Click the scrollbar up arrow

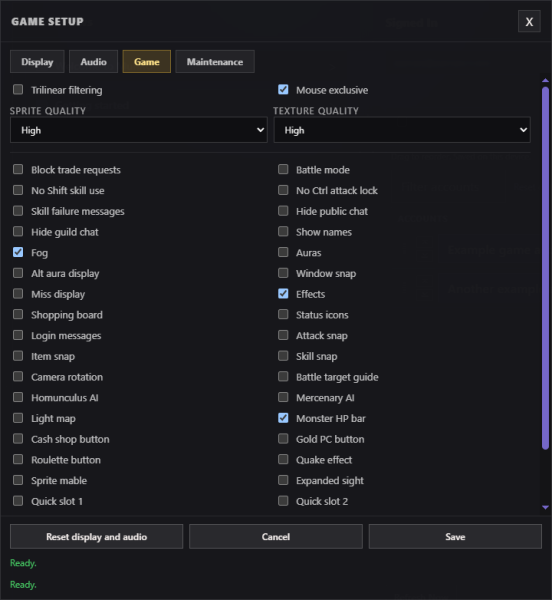pos(545,80)
